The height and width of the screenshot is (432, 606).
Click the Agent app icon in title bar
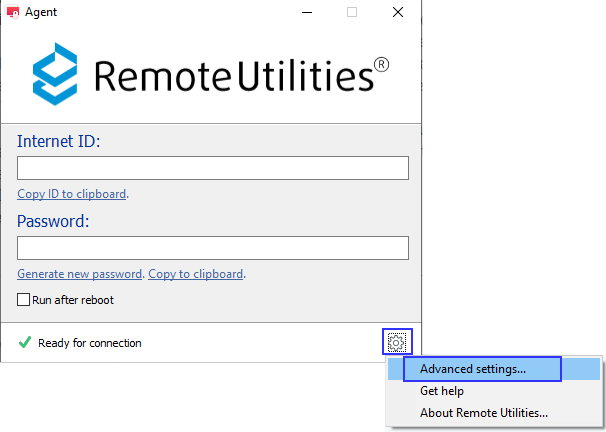point(13,13)
